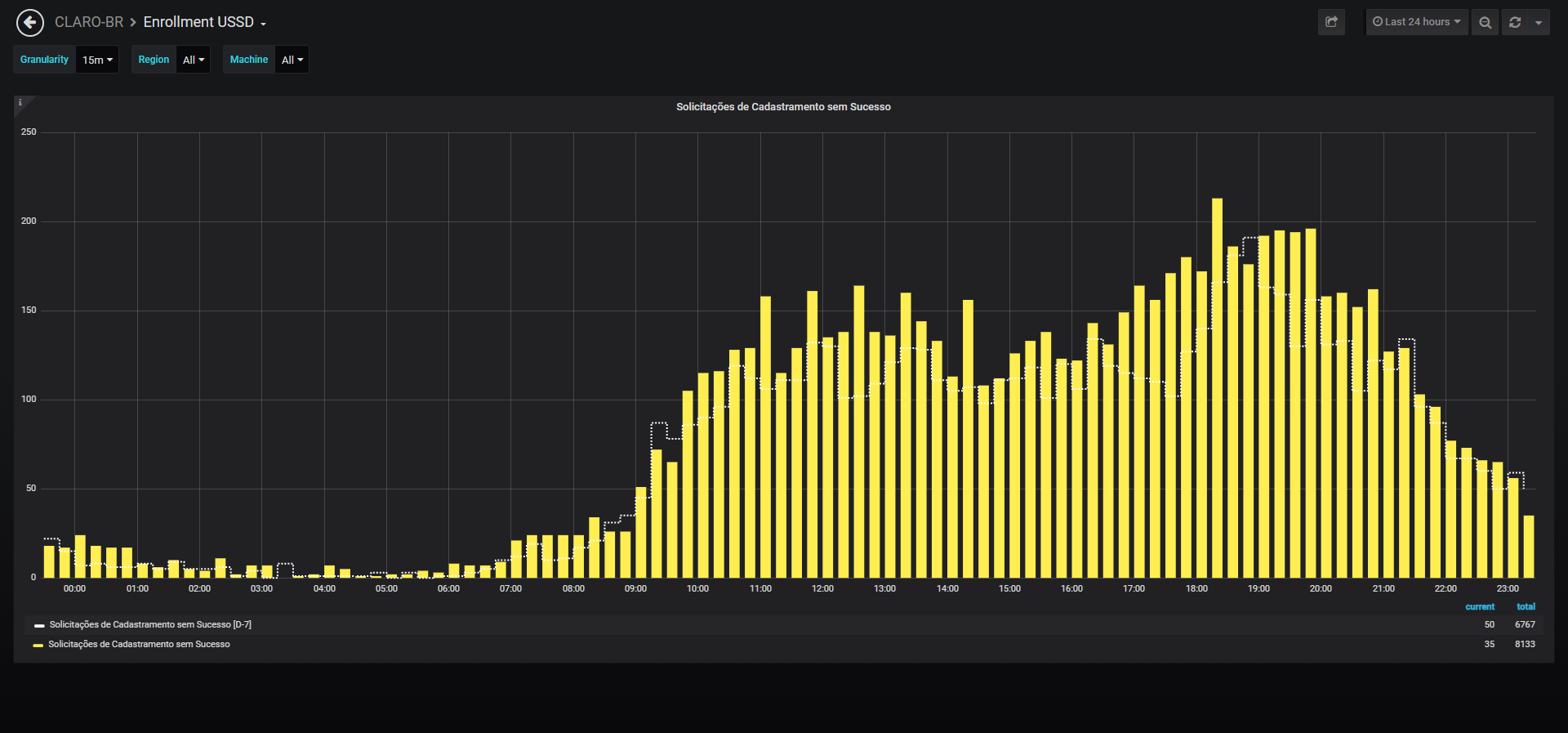This screenshot has width=1568, height=733.
Task: Click the current value 50 in legend
Action: pyautogui.click(x=1490, y=624)
